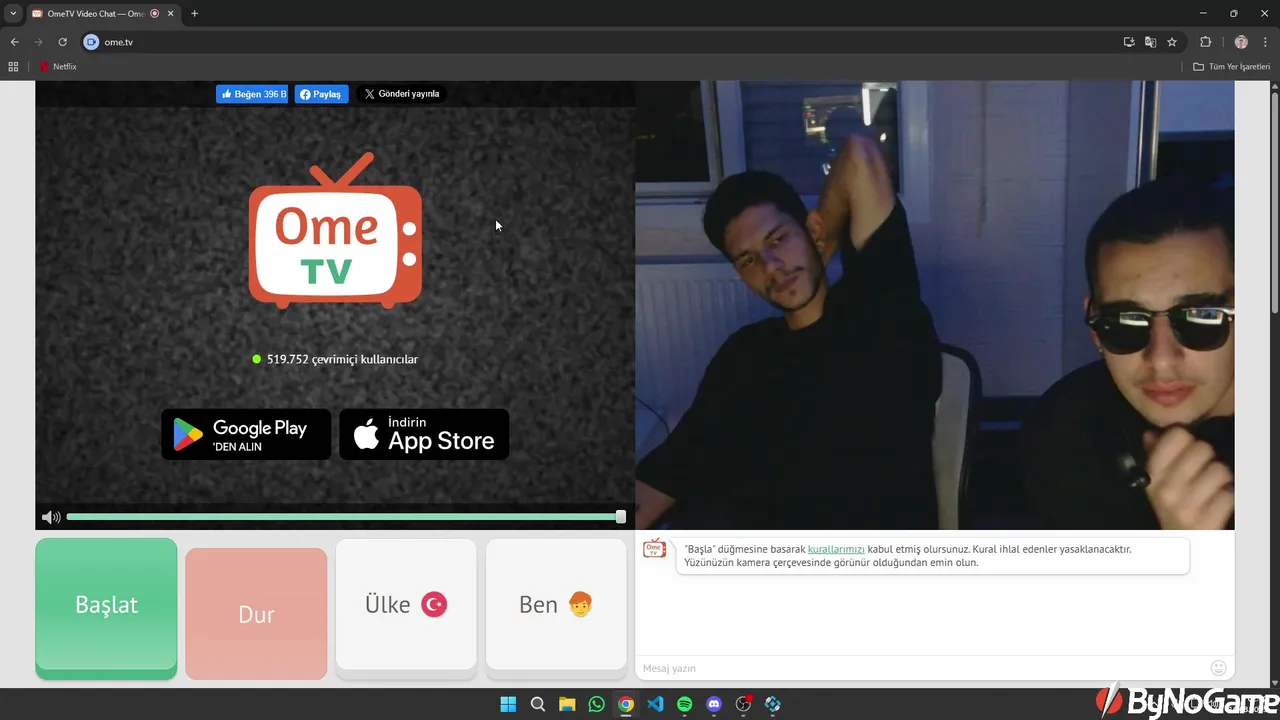Image resolution: width=1280 pixels, height=720 pixels.
Task: Open the Tüm Yer İşaretleri folder
Action: click(x=1231, y=67)
